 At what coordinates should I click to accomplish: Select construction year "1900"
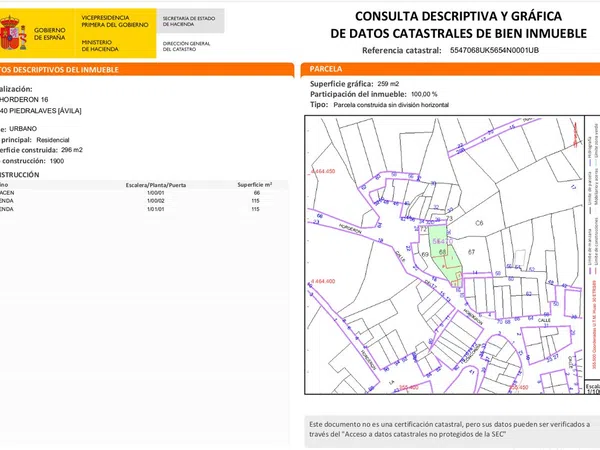[57, 161]
